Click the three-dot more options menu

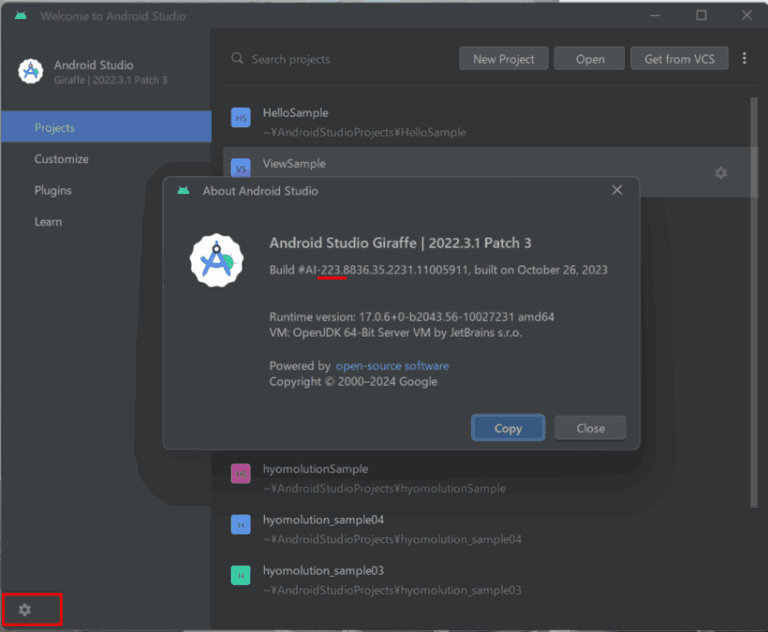[x=744, y=58]
